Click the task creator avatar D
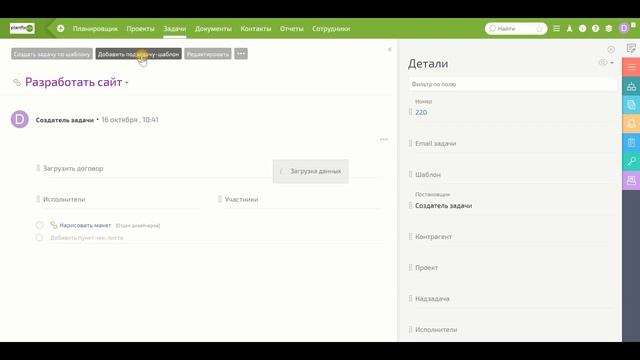Viewport: 640px width, 360px height. (x=20, y=120)
